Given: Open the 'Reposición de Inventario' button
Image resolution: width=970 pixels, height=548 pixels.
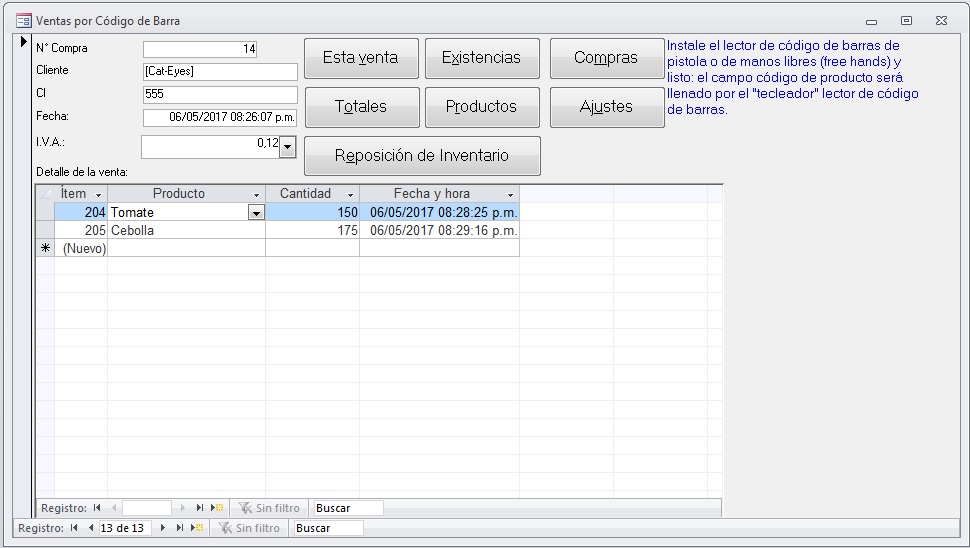Looking at the screenshot, I should point(422,156).
